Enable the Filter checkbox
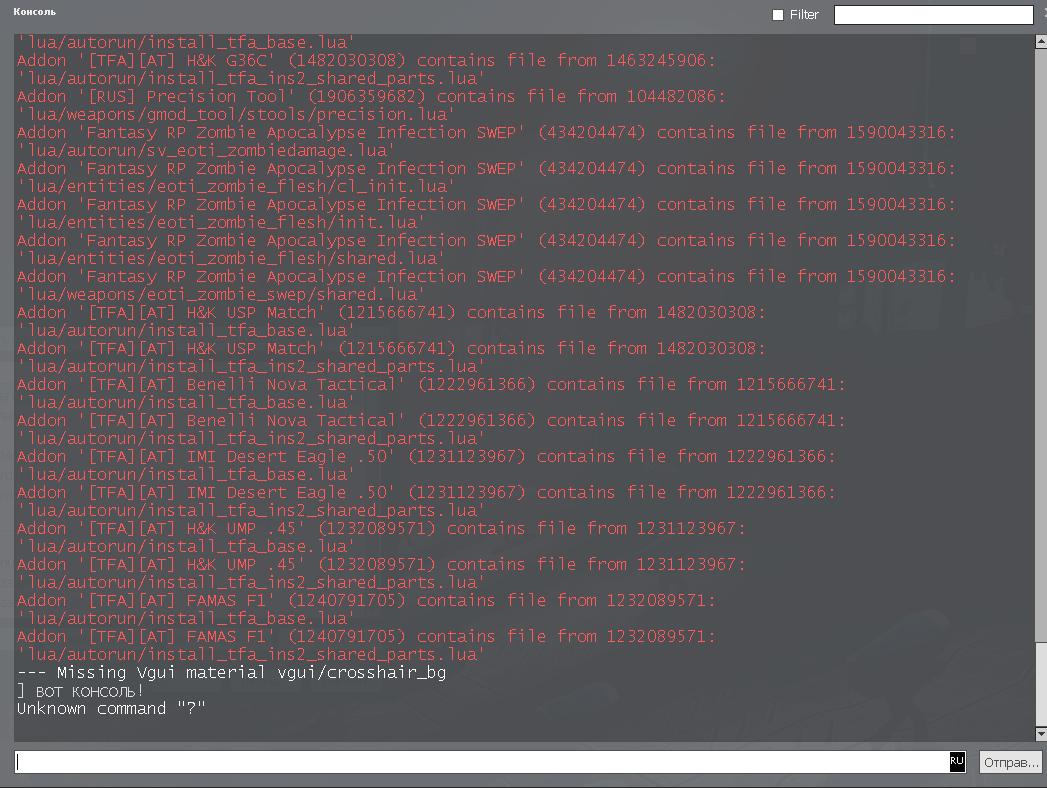The image size is (1047, 788). click(778, 15)
